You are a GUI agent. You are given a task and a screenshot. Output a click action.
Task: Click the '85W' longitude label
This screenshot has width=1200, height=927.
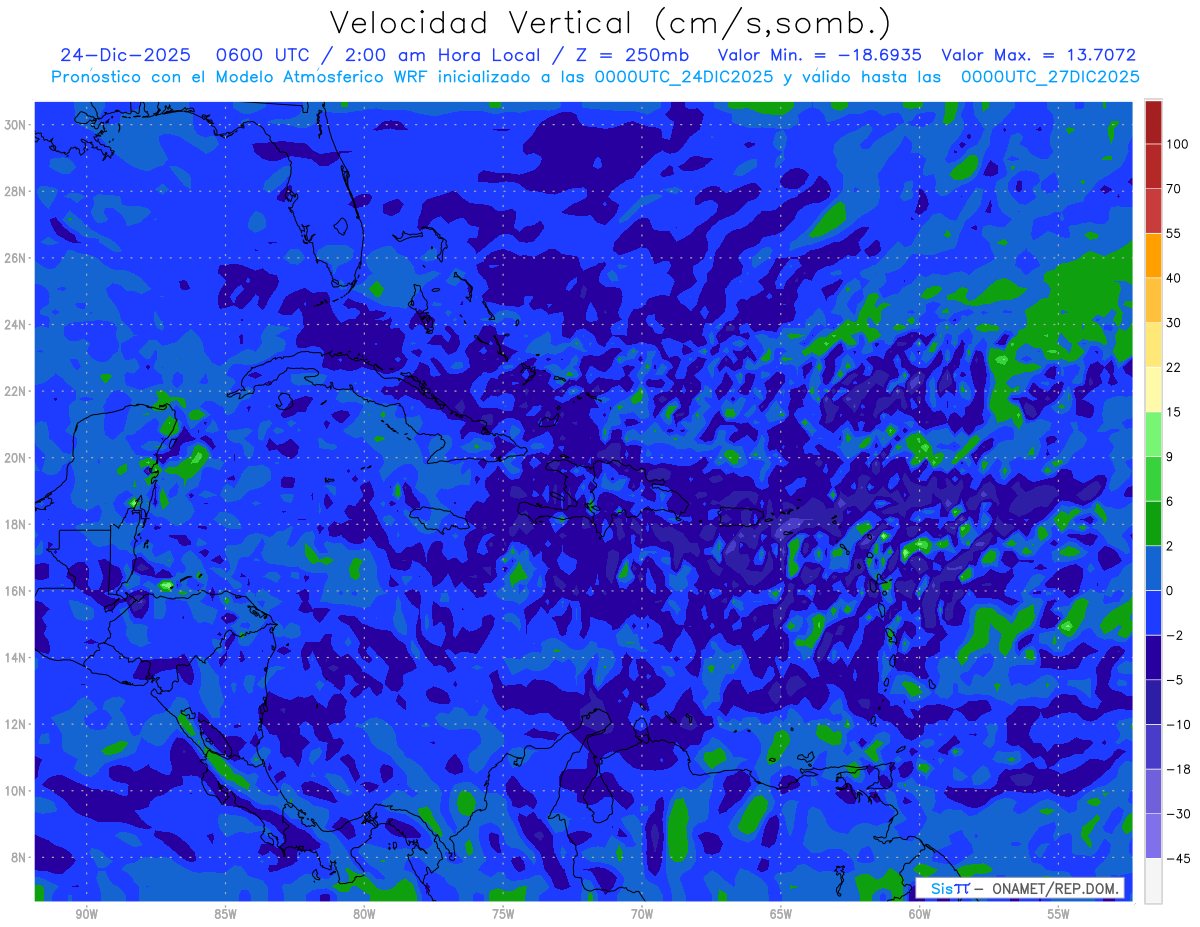(225, 914)
